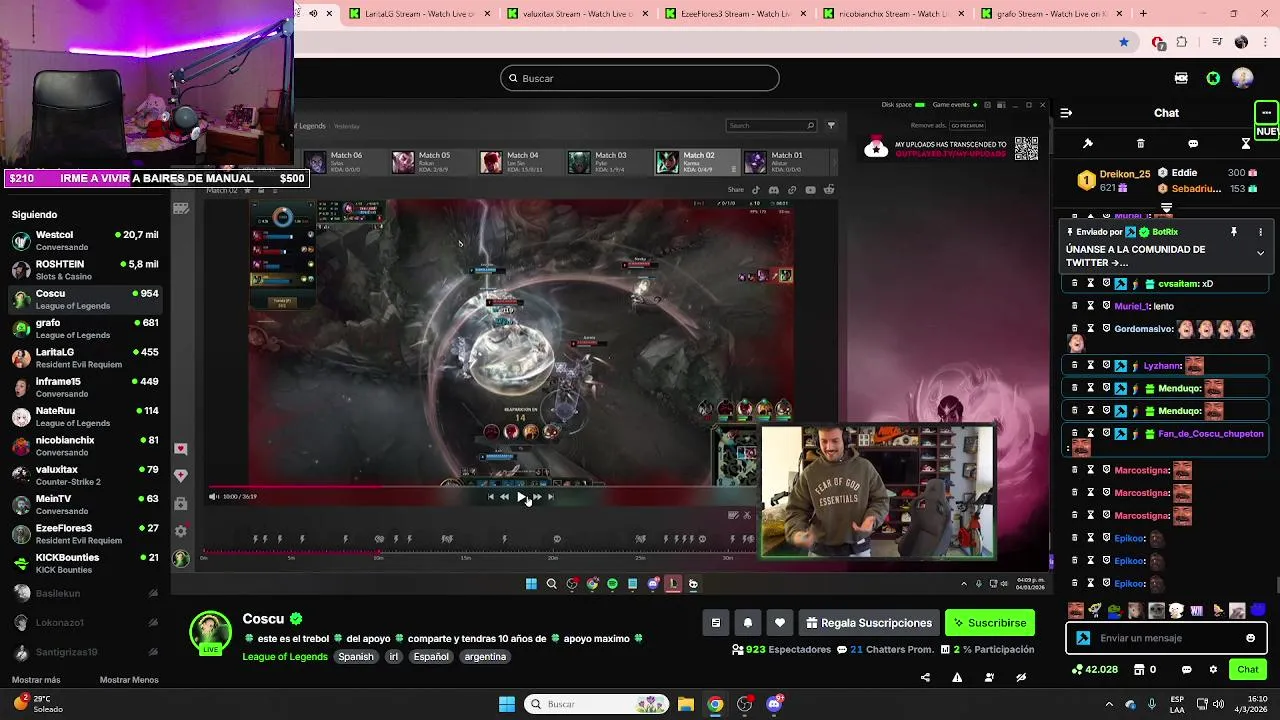Open Chrome from taskbar
Image resolution: width=1280 pixels, height=720 pixels.
pyautogui.click(x=715, y=704)
